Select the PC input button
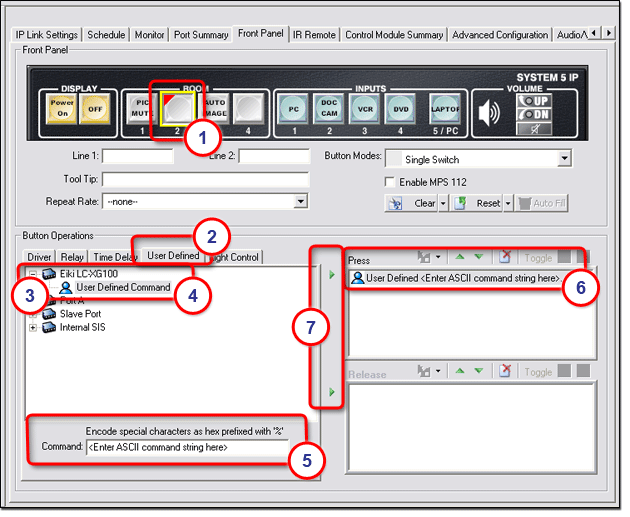630x517 pixels. (293, 108)
